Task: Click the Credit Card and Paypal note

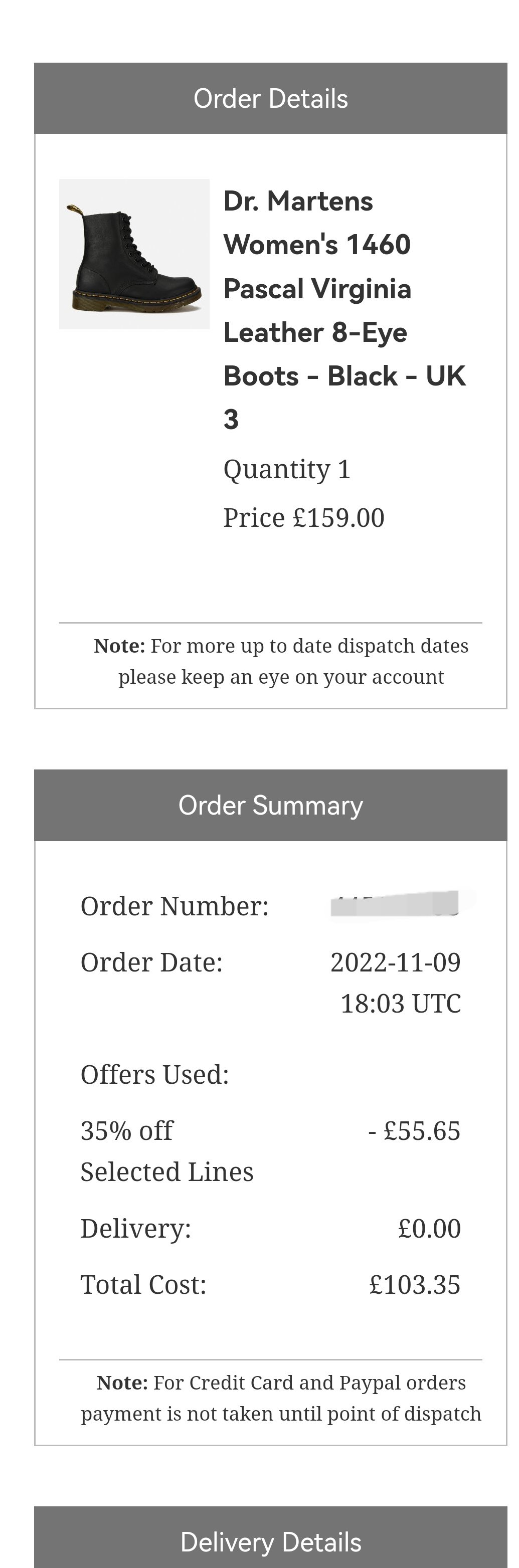Action: [x=281, y=1398]
